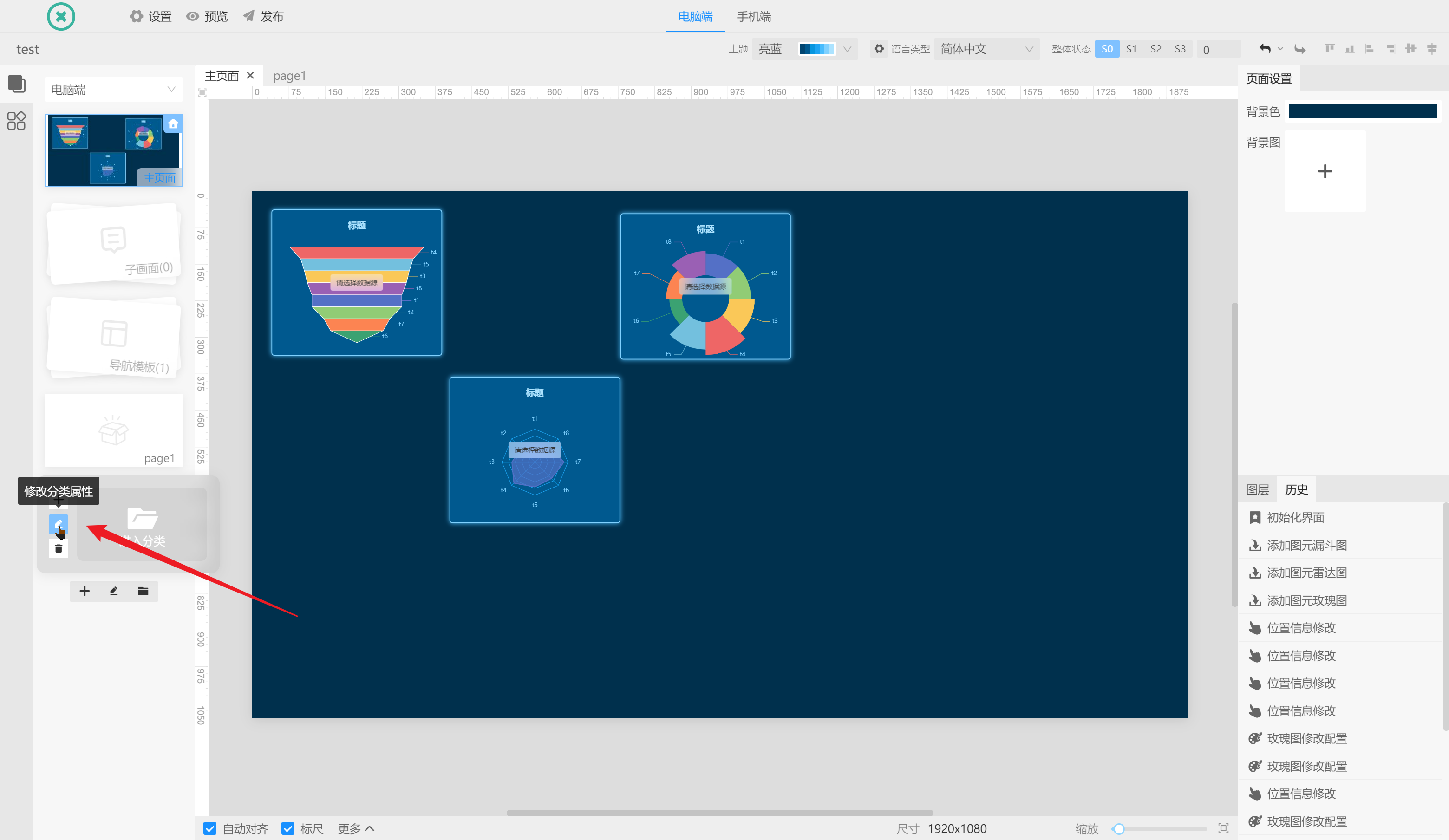
Task: Select overall state S2
Action: 1155,49
